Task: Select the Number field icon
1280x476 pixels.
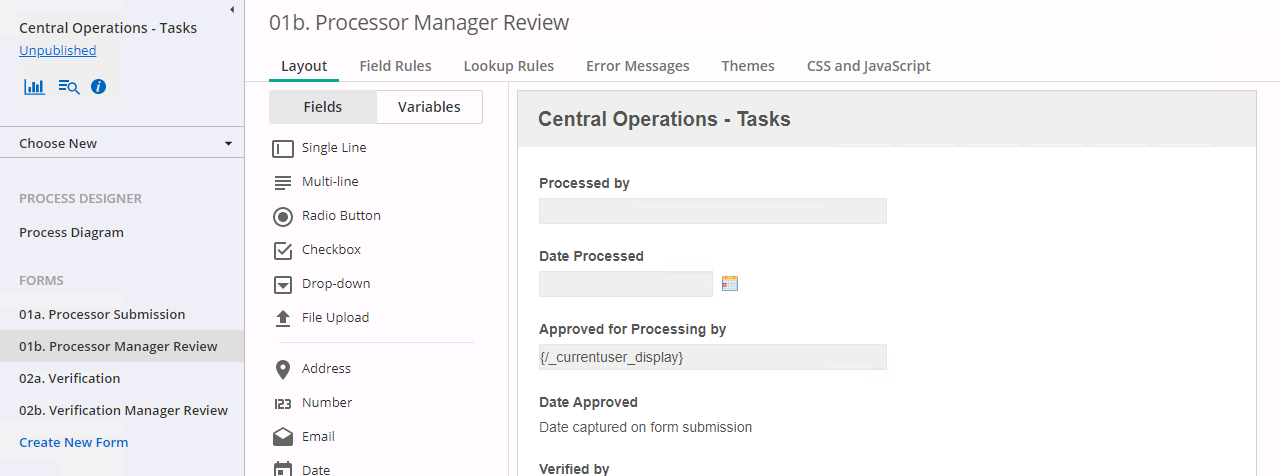Action: coord(283,403)
